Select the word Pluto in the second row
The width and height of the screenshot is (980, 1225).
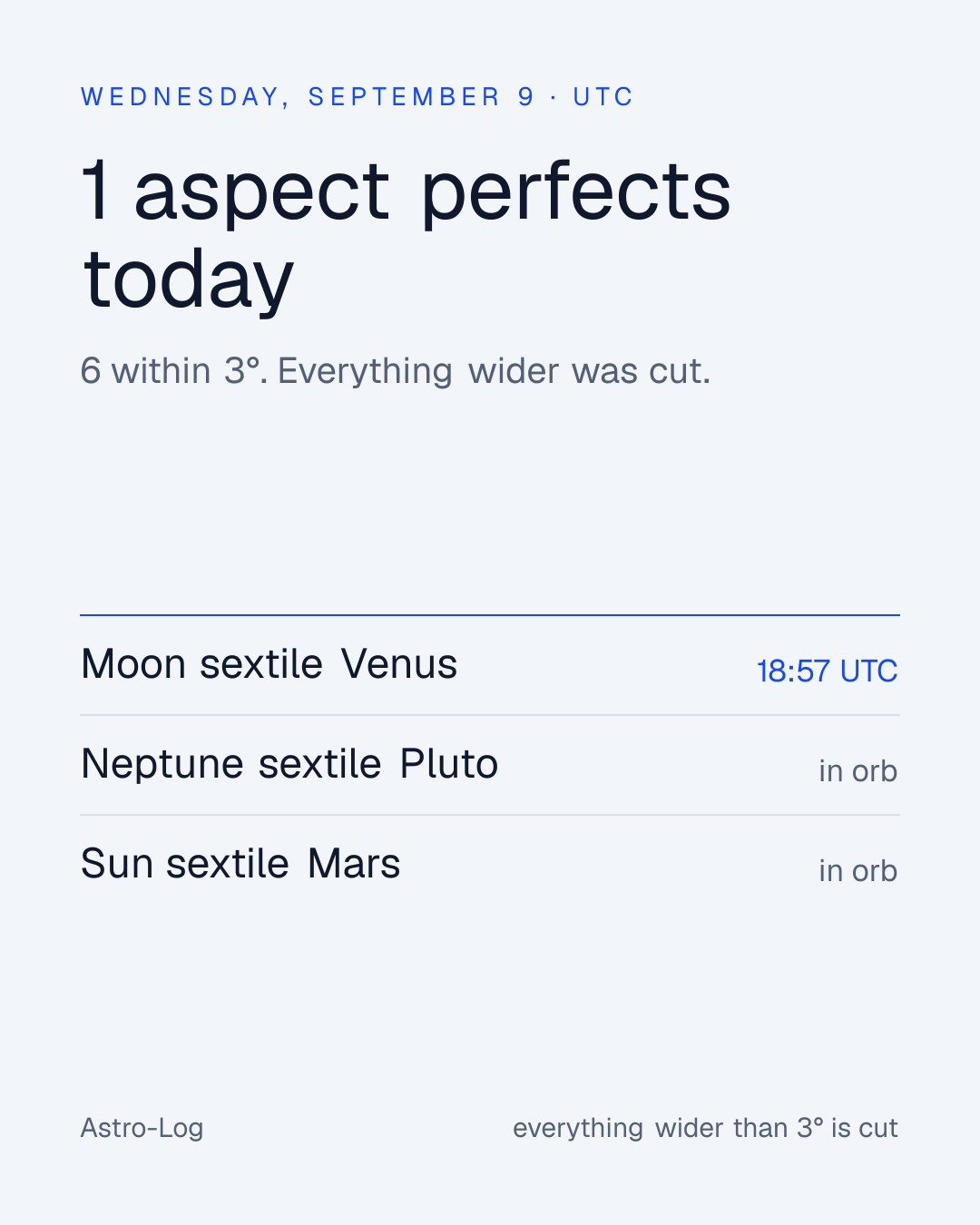pos(449,764)
